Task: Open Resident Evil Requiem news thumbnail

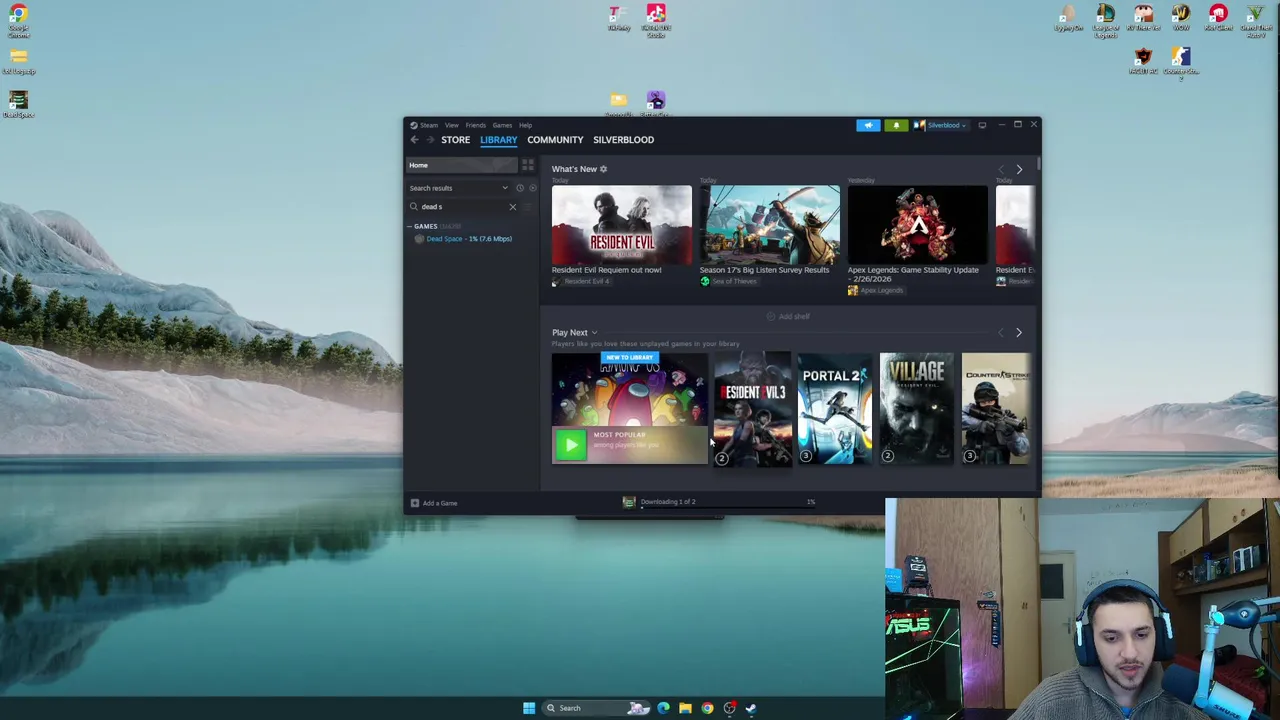Action: 621,225
